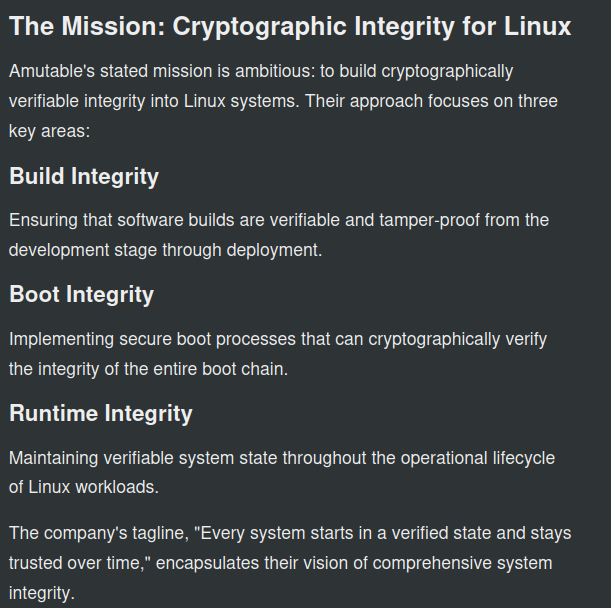Click the "The Mission: Cryptographic Integrity for Linux" heading

[x=290, y=27]
